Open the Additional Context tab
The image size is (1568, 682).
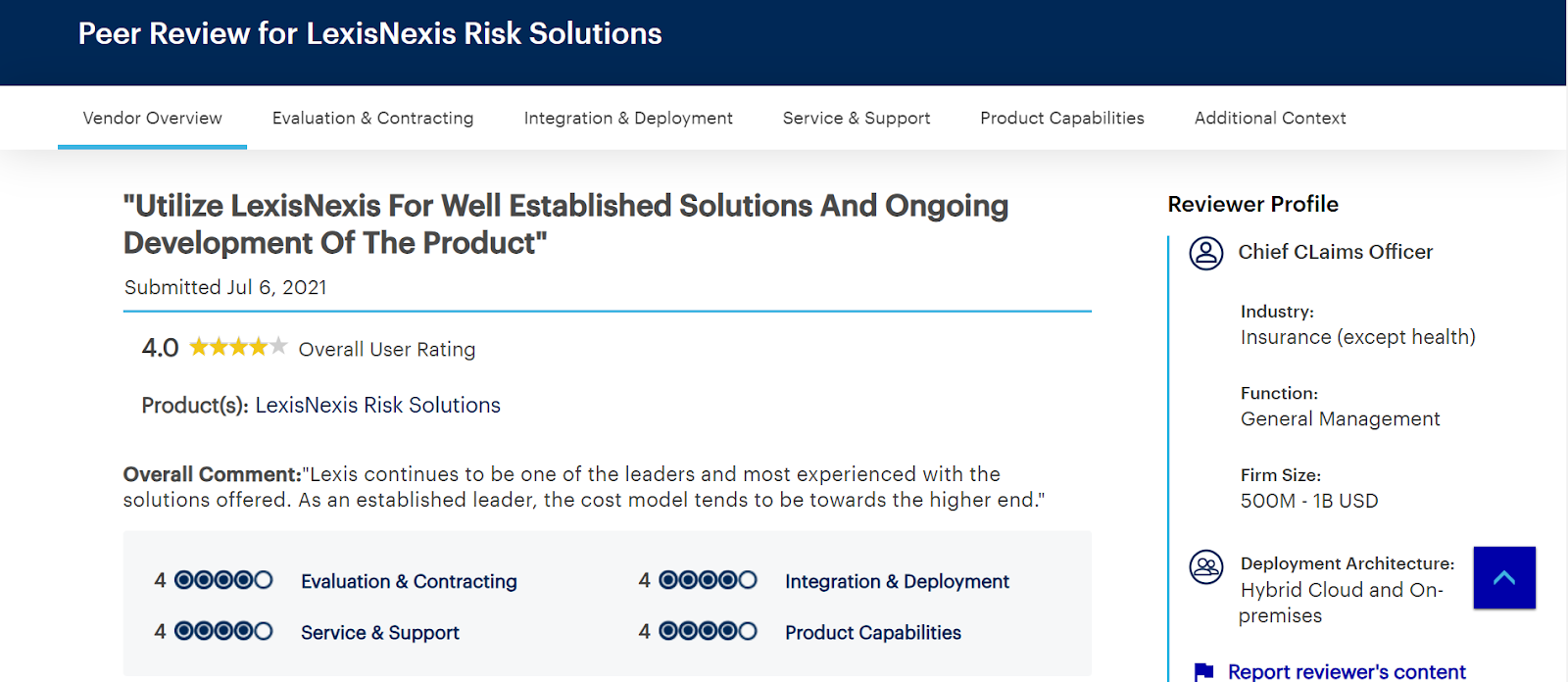(1270, 119)
